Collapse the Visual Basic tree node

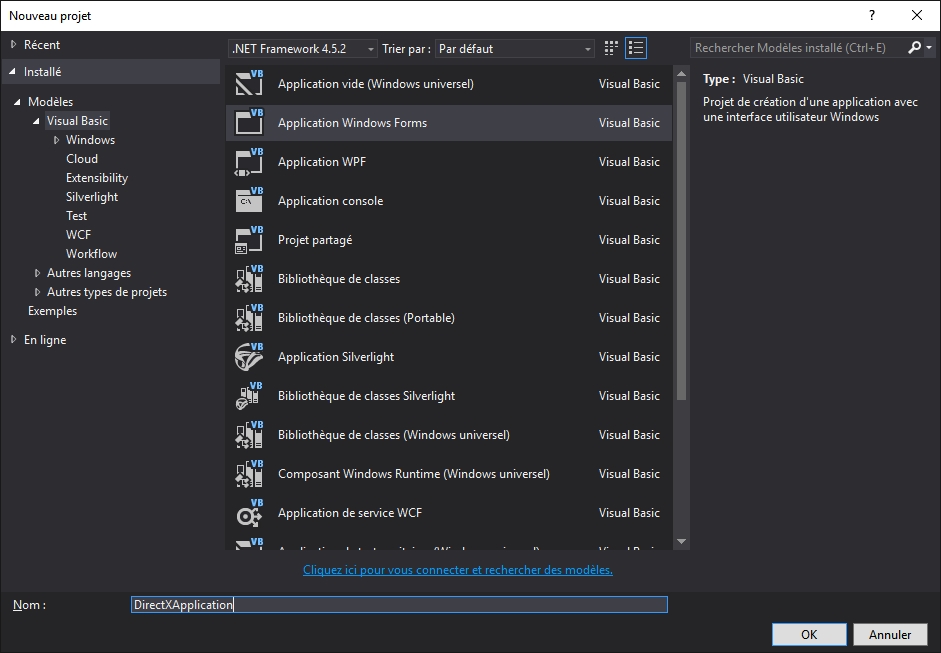pos(37,121)
